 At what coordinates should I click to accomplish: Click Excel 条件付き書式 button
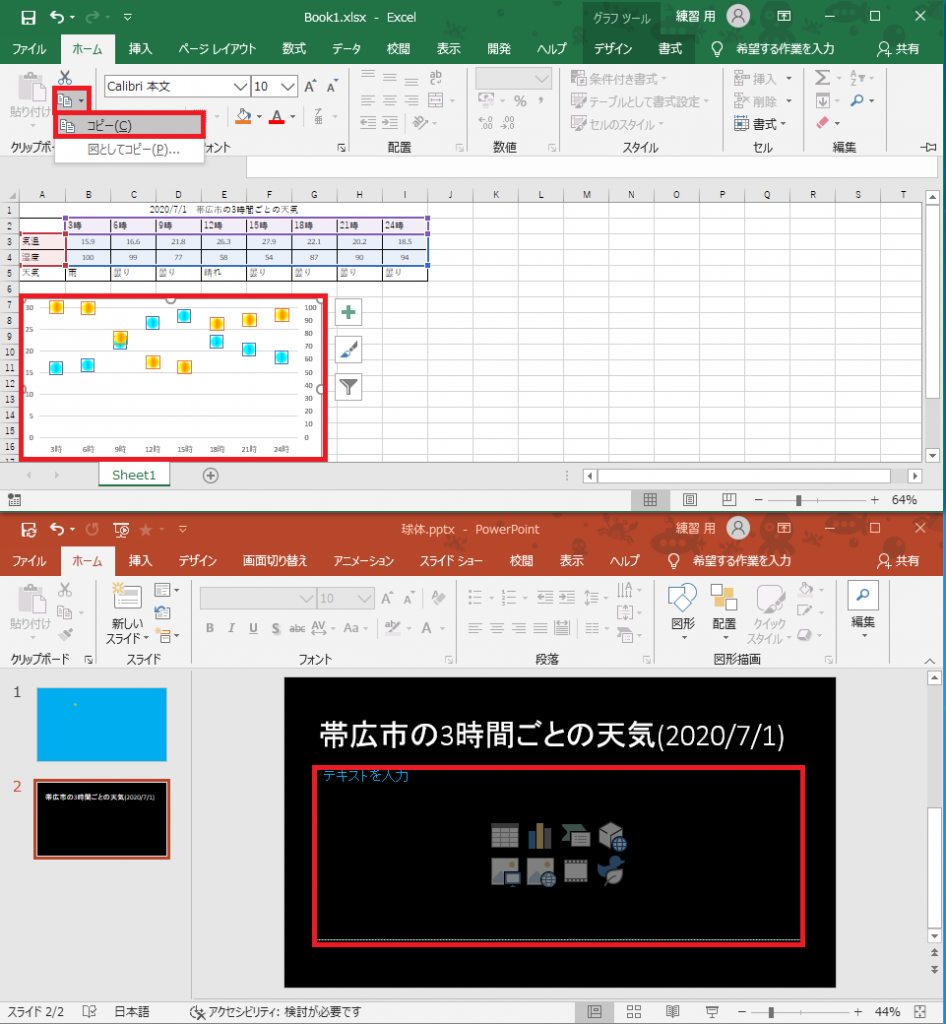618,79
